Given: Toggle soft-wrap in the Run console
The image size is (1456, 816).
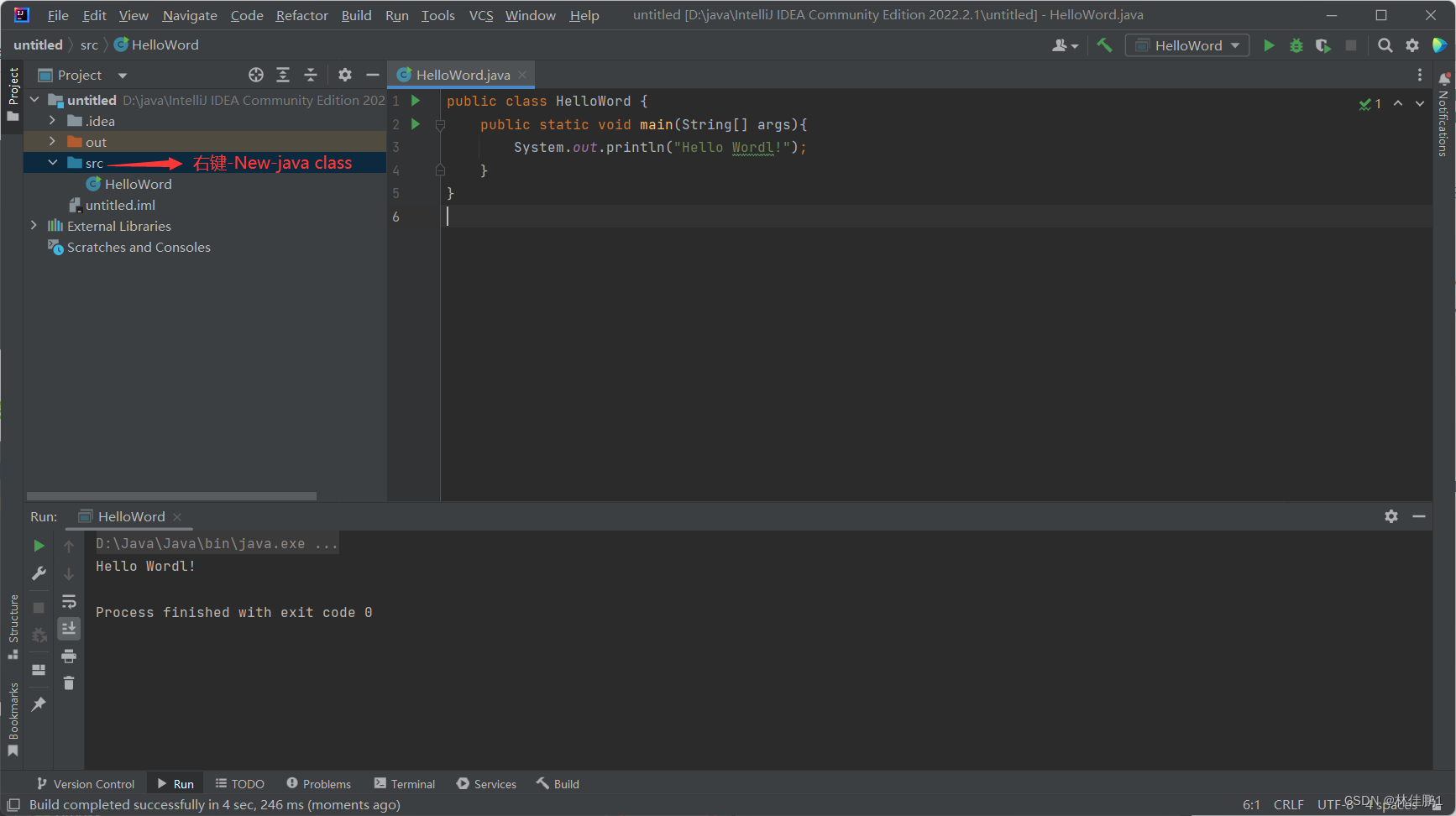Looking at the screenshot, I should click(69, 601).
